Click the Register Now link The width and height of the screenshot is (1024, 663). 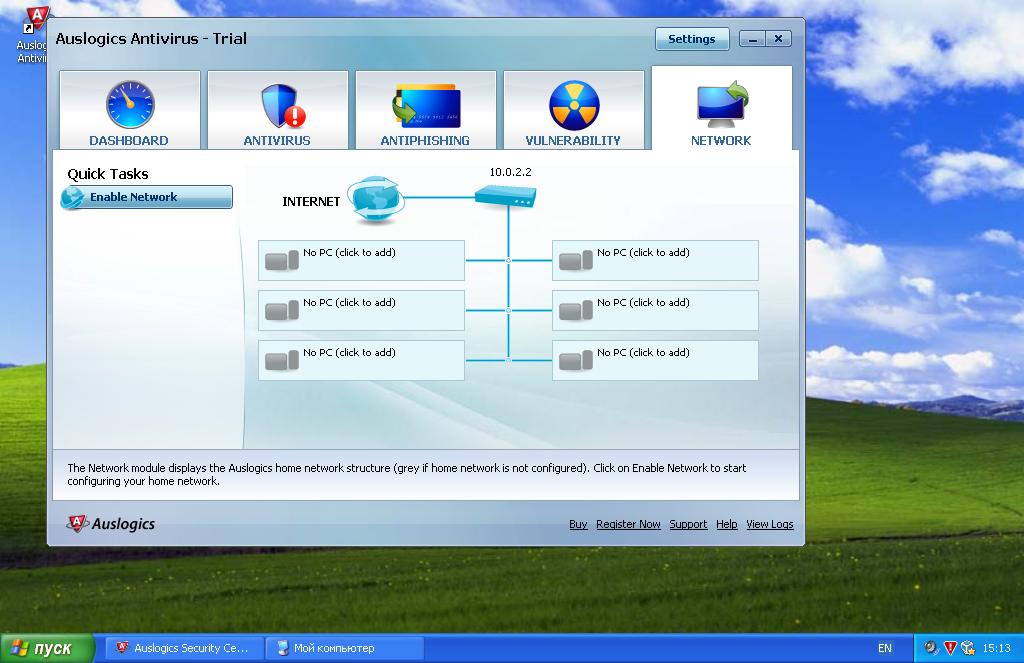click(x=628, y=525)
